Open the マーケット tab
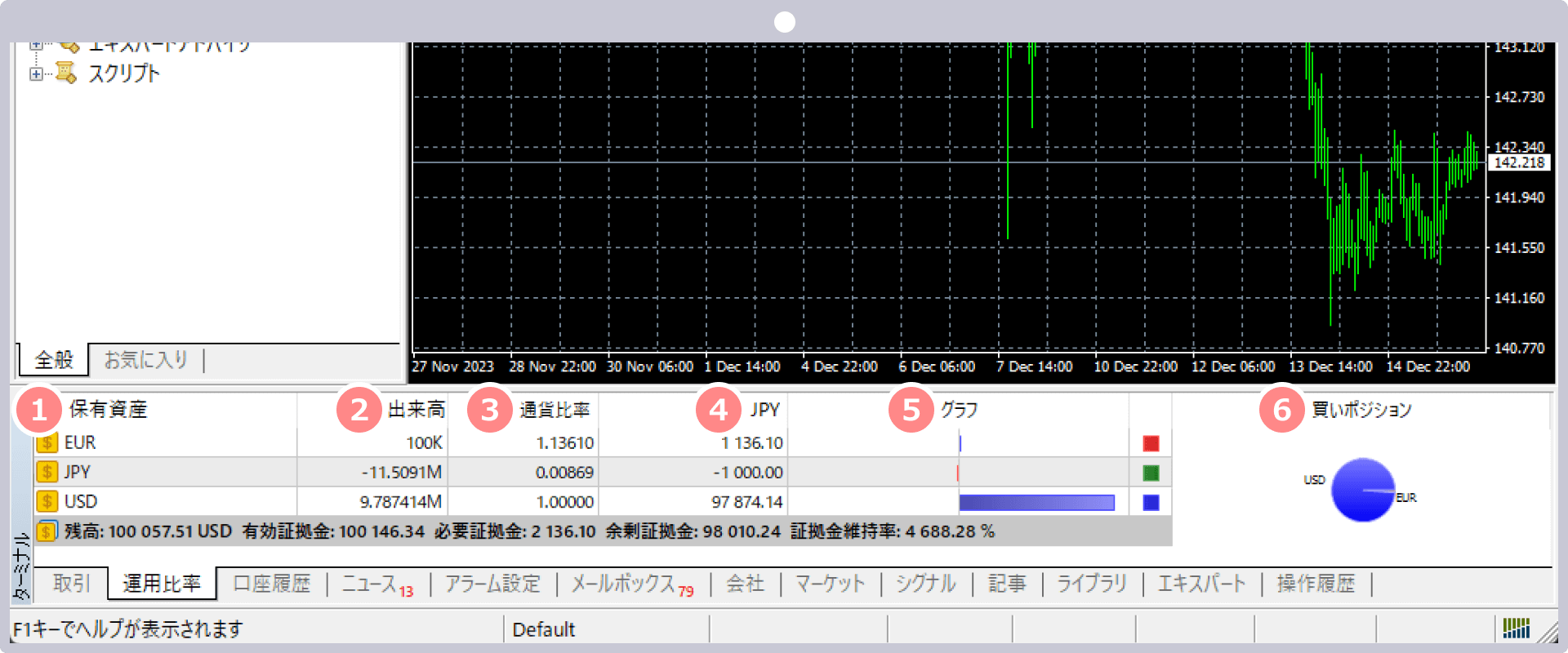This screenshot has height=653, width=1568. tap(830, 584)
